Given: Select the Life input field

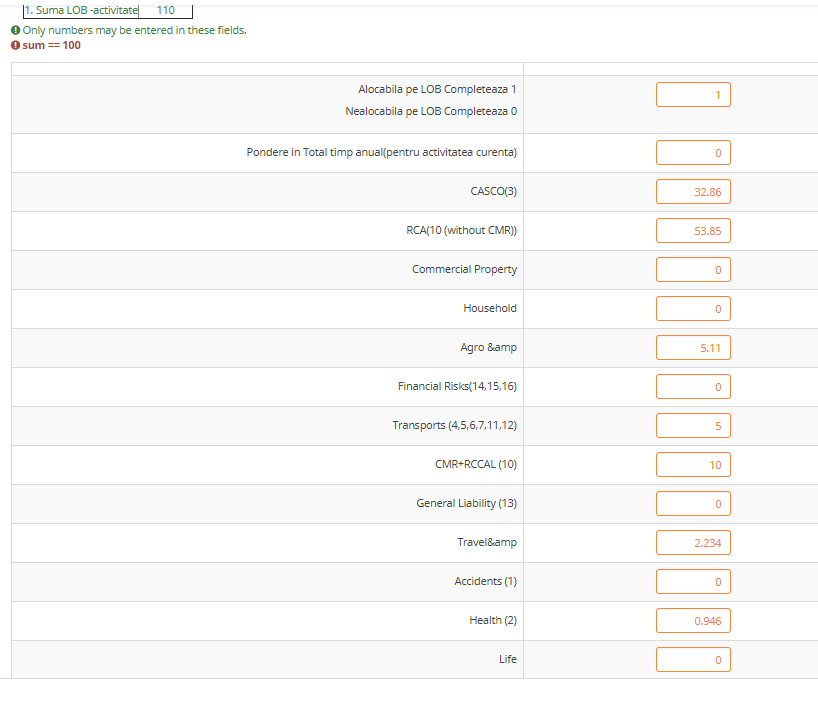Looking at the screenshot, I should [x=693, y=659].
